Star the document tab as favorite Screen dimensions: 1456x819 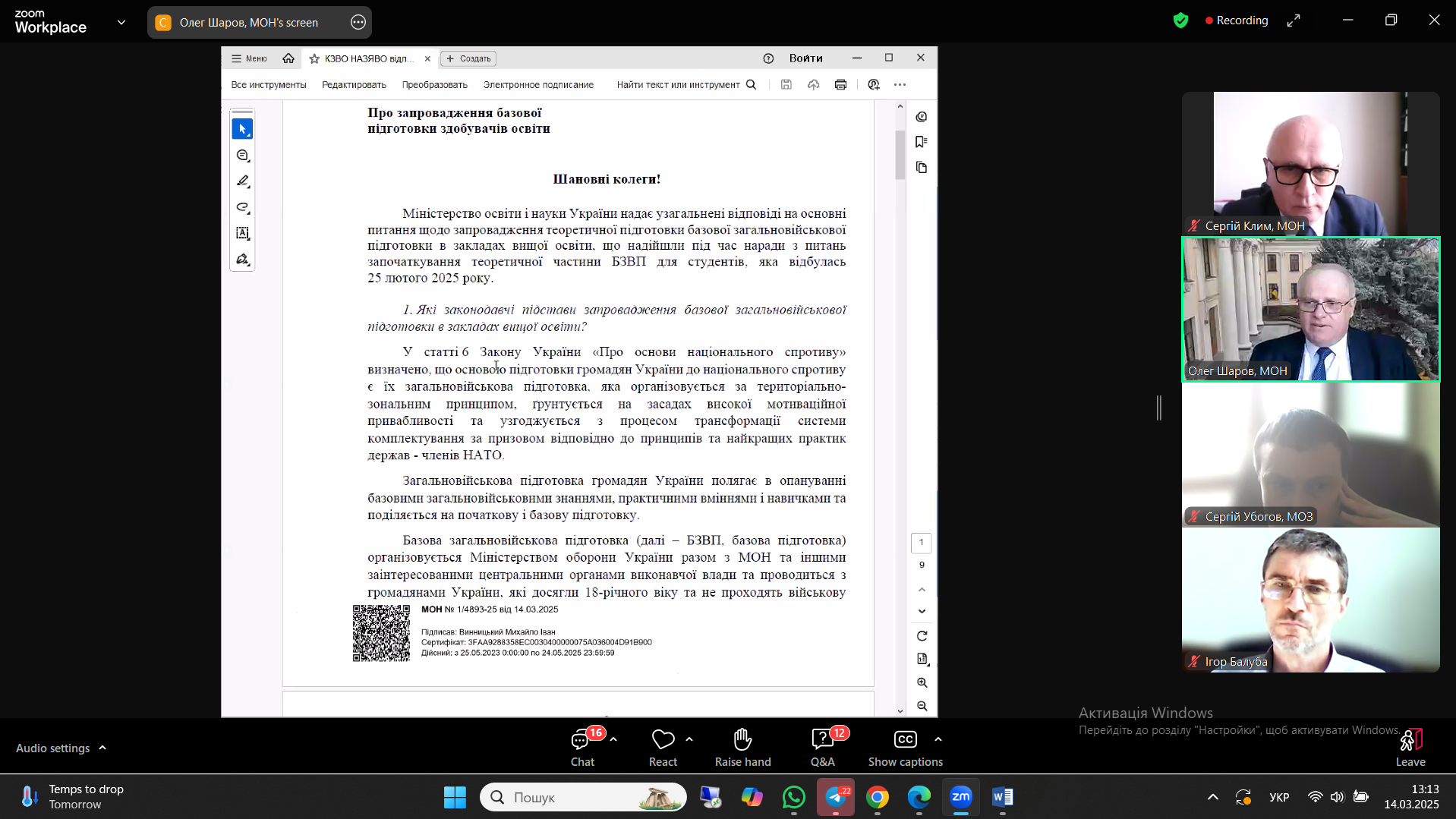tap(314, 58)
